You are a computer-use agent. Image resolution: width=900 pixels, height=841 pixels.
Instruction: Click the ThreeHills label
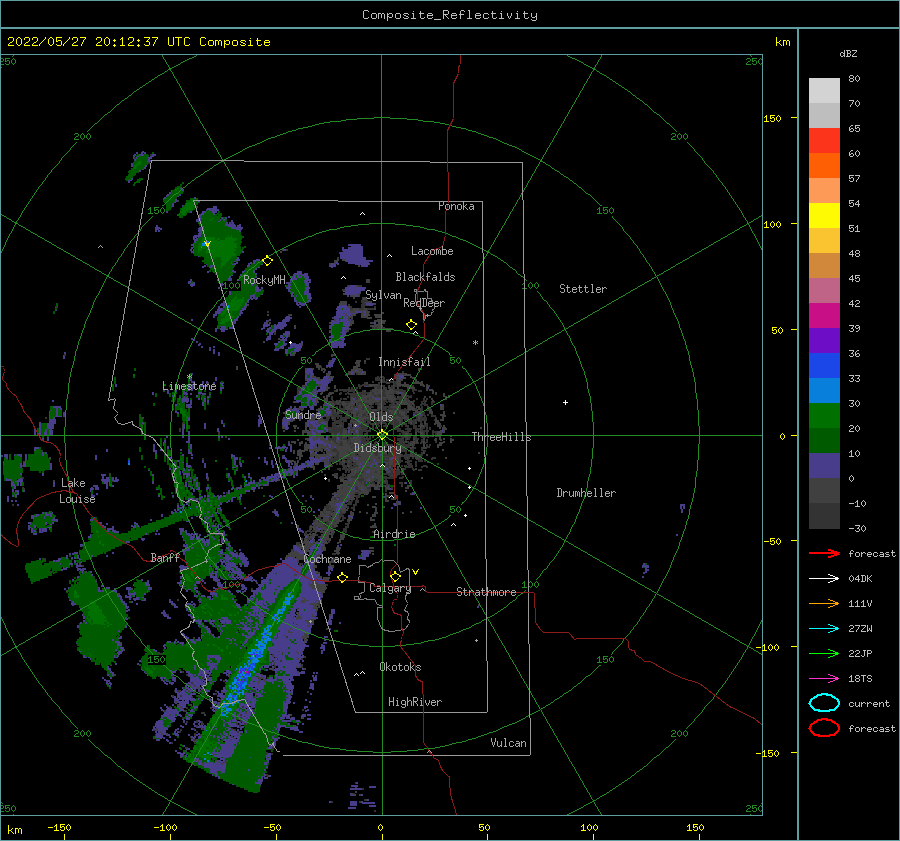click(x=501, y=437)
